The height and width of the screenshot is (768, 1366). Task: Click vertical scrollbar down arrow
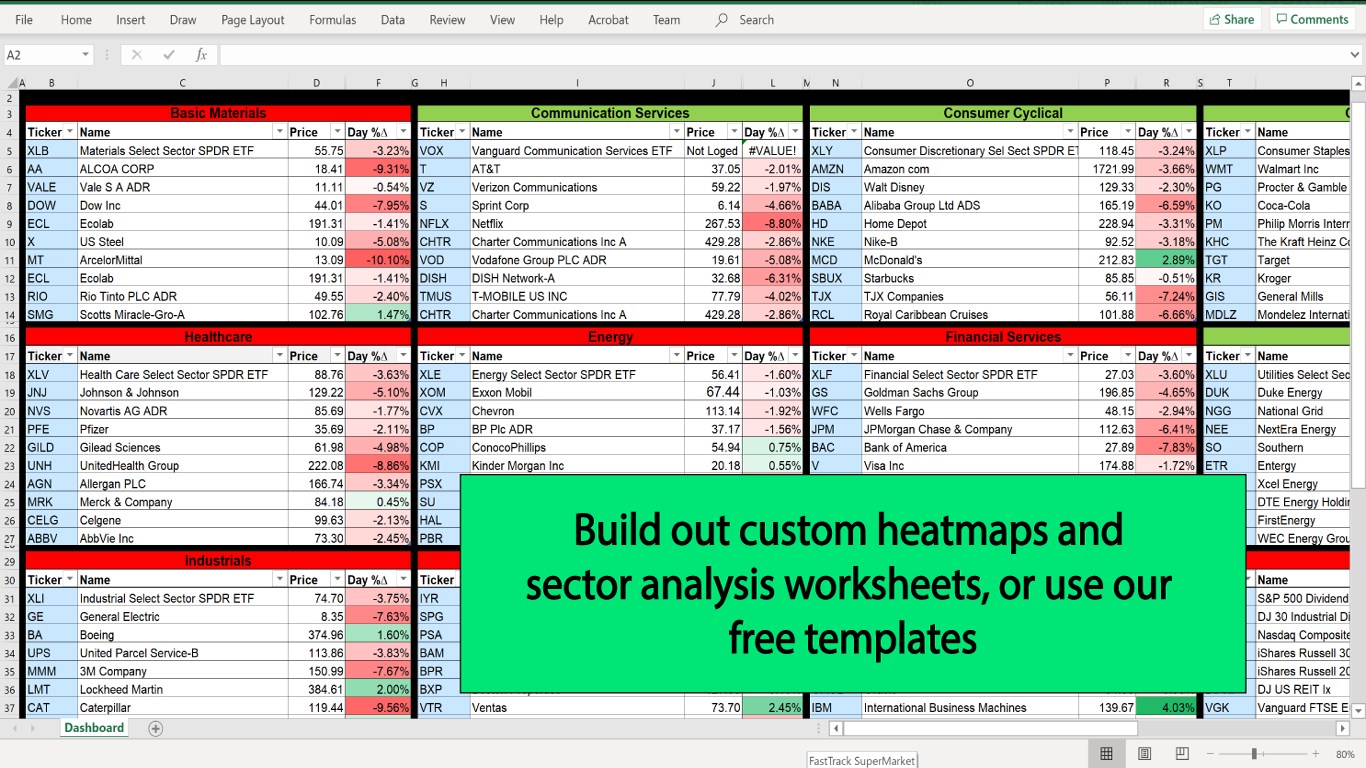(1358, 710)
